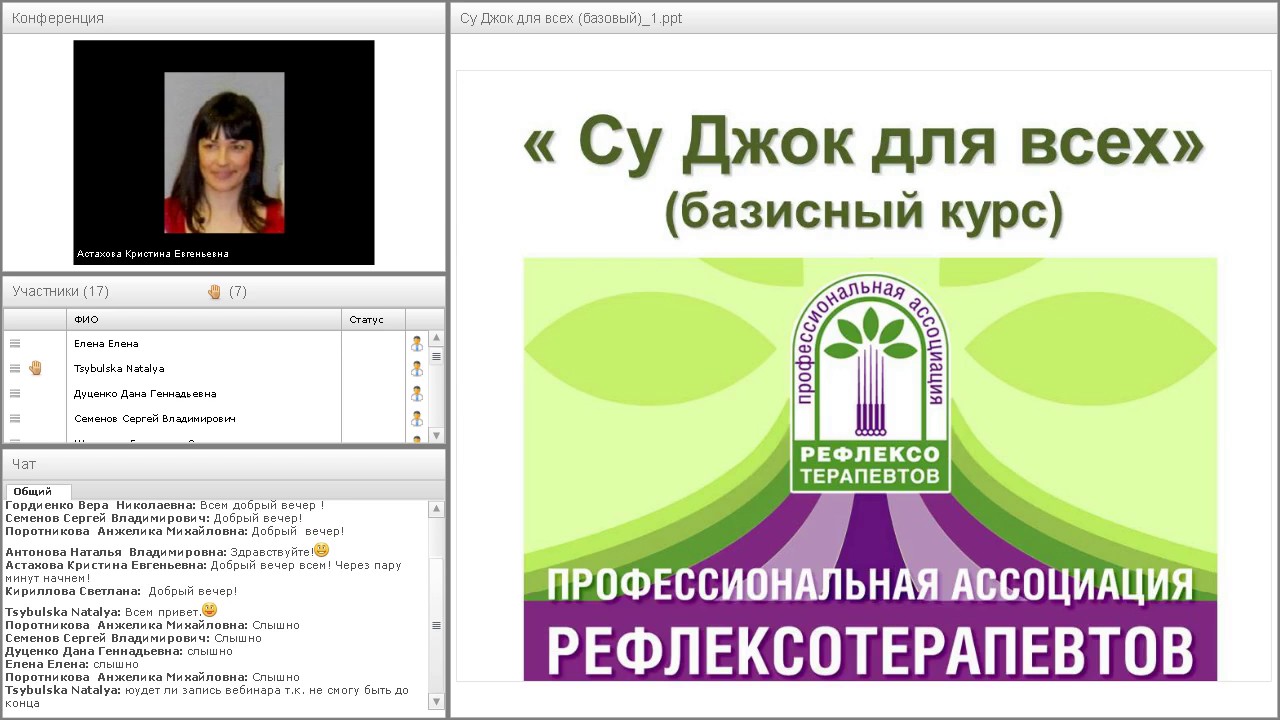Click Tsybulska's message about запись вебинара
The height and width of the screenshot is (720, 1280).
coord(207,696)
